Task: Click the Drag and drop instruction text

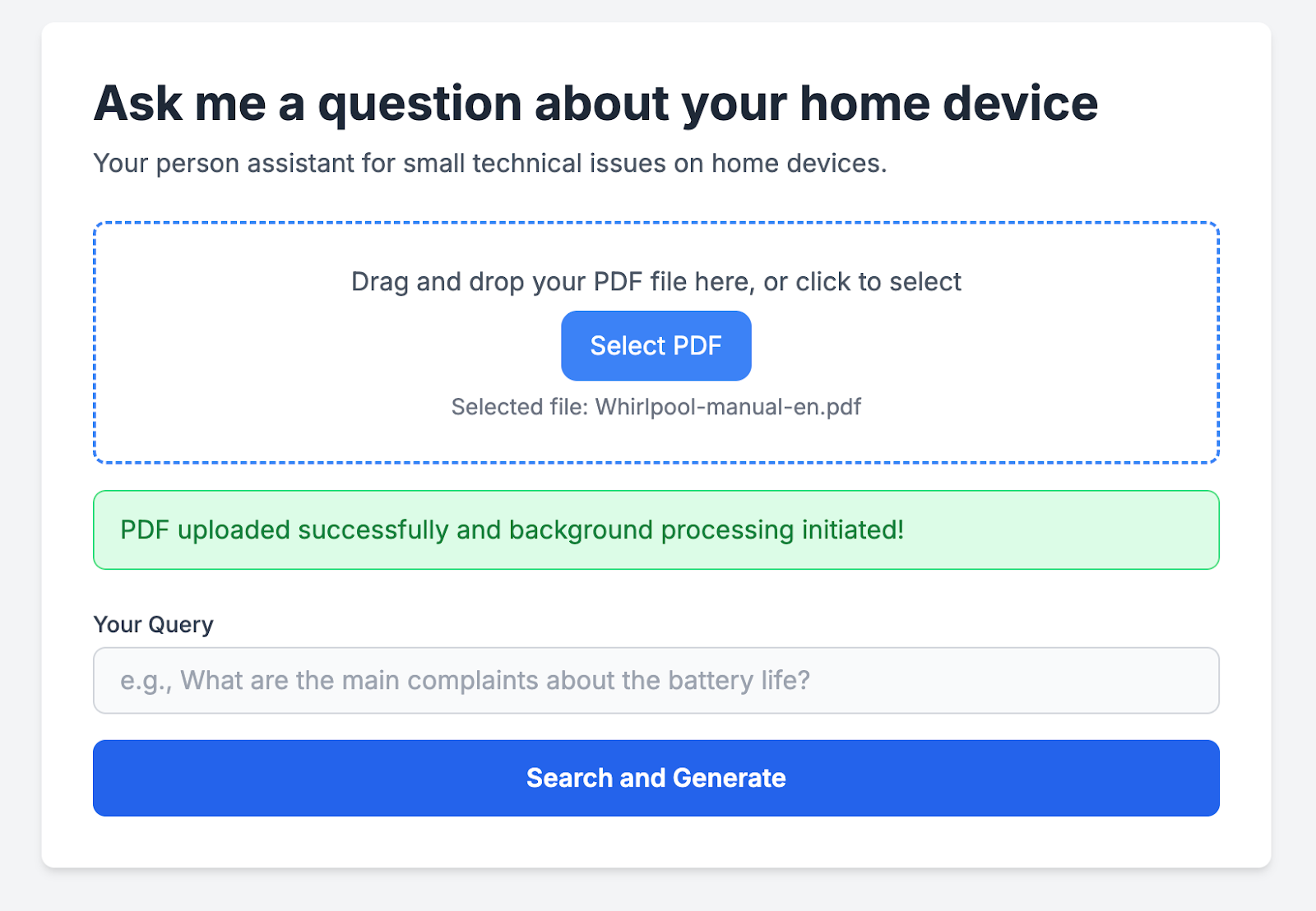Action: pyautogui.click(x=656, y=282)
